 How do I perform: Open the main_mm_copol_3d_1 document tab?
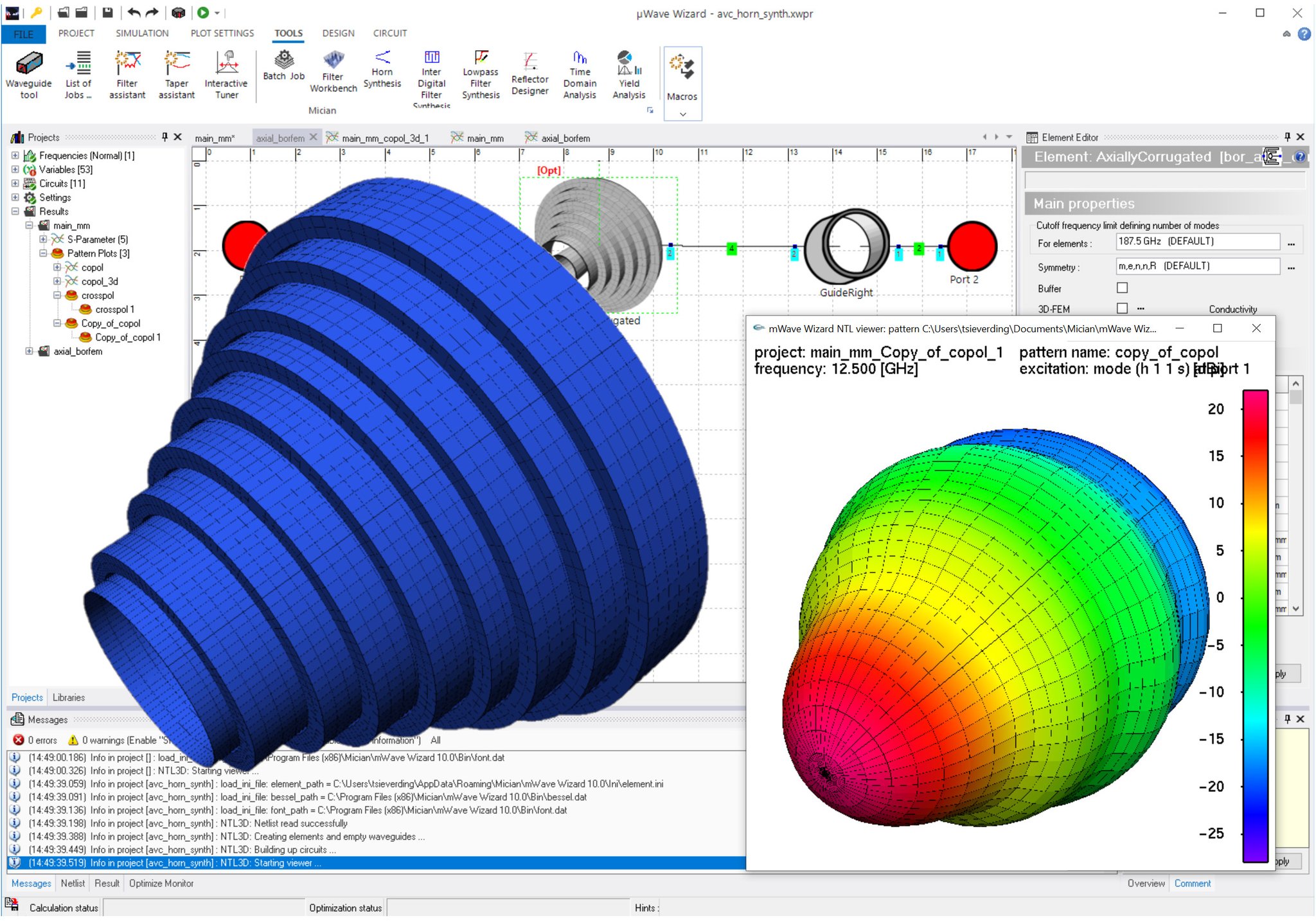click(x=384, y=138)
